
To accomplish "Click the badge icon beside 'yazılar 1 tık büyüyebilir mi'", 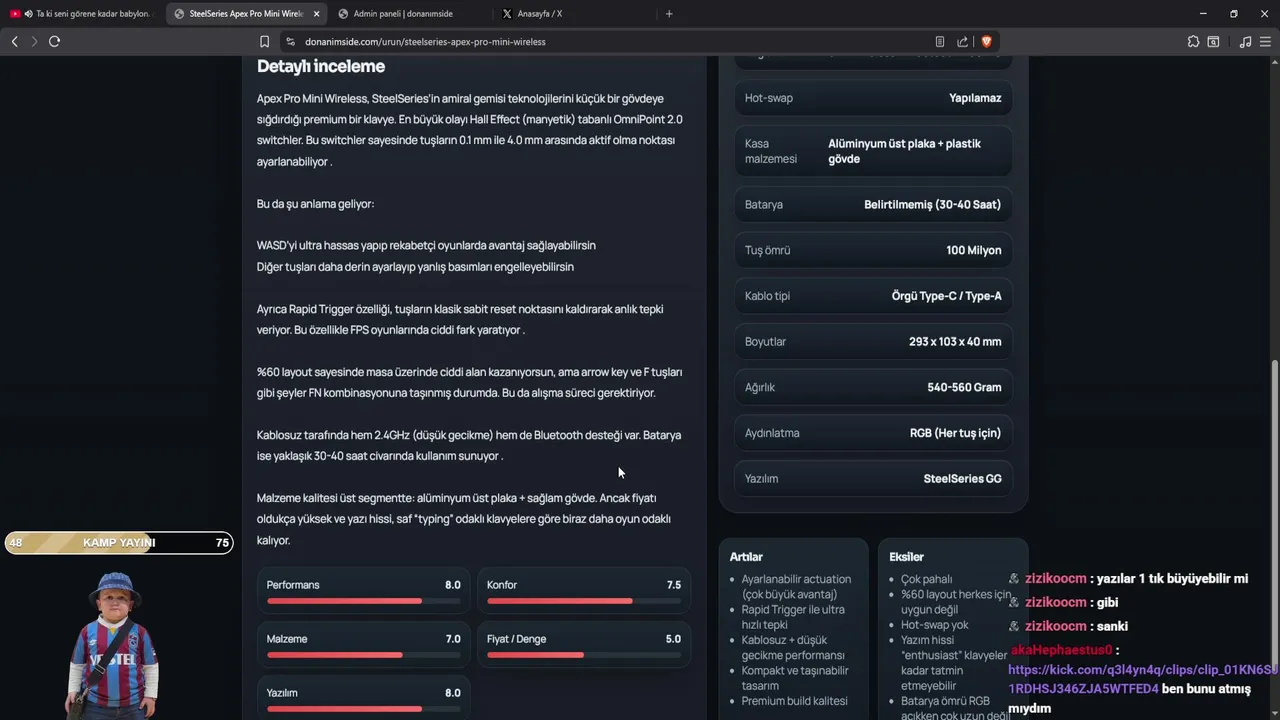I will (1014, 579).
